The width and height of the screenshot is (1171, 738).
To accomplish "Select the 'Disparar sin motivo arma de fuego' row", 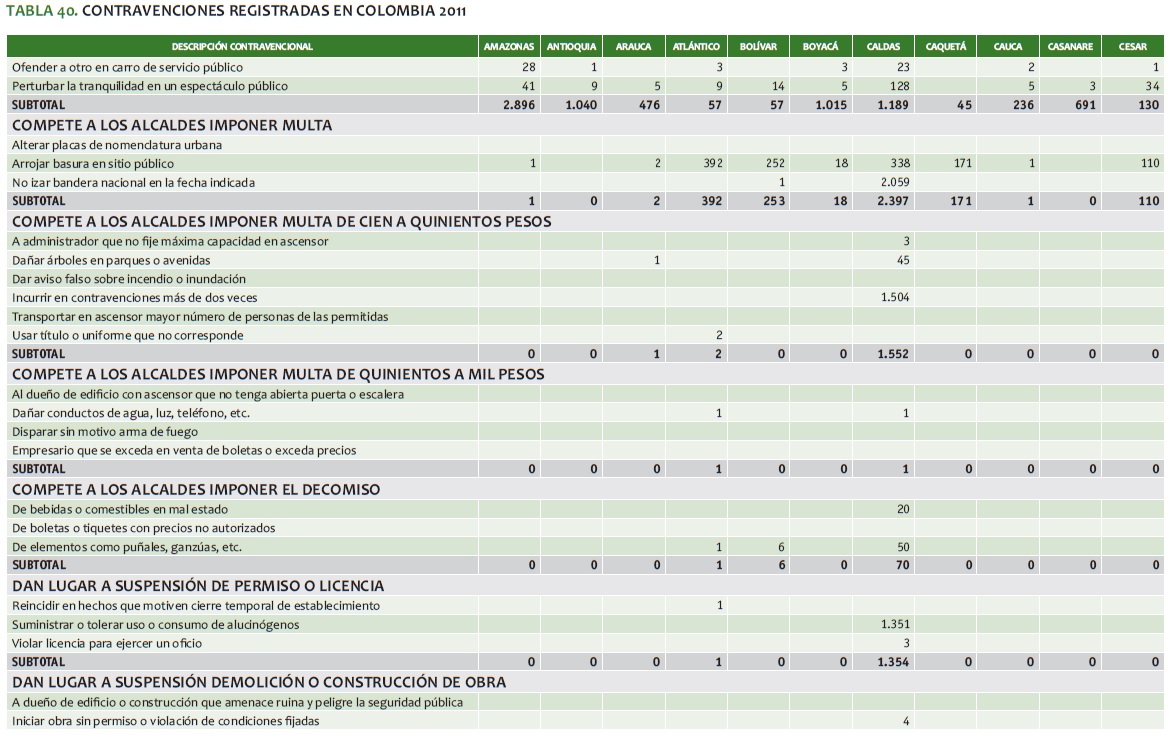I will (x=104, y=432).
